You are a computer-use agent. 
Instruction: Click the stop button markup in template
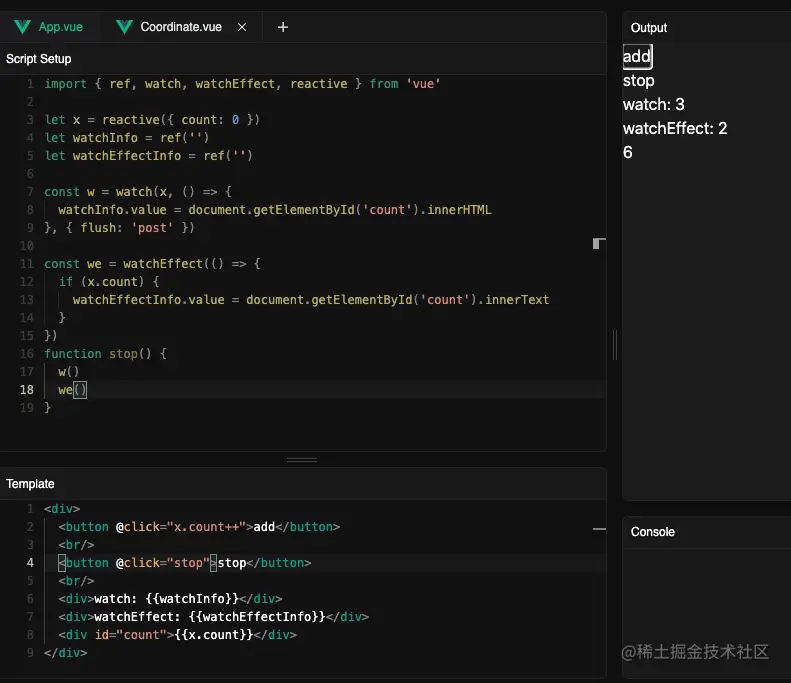pyautogui.click(x=185, y=563)
